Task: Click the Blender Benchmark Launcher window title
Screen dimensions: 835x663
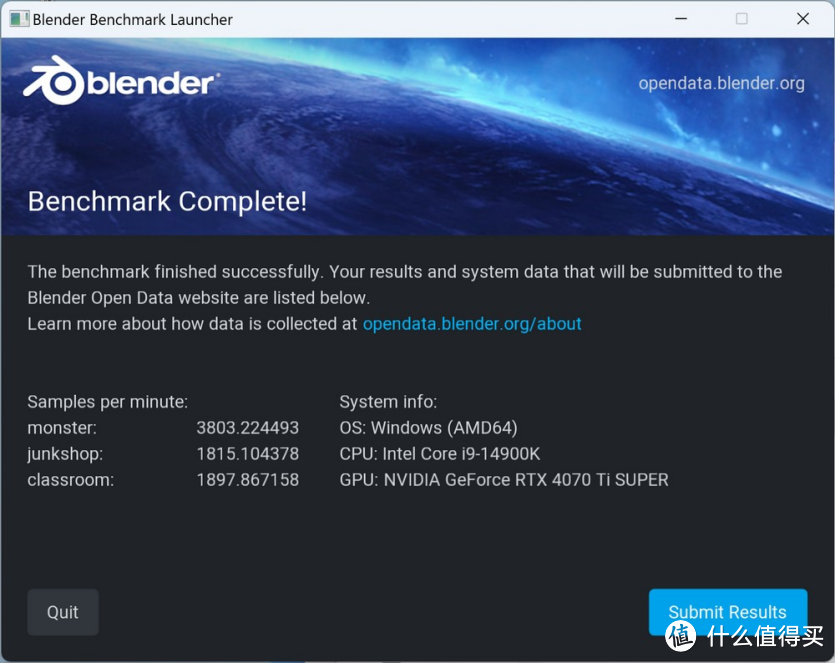Action: point(133,20)
